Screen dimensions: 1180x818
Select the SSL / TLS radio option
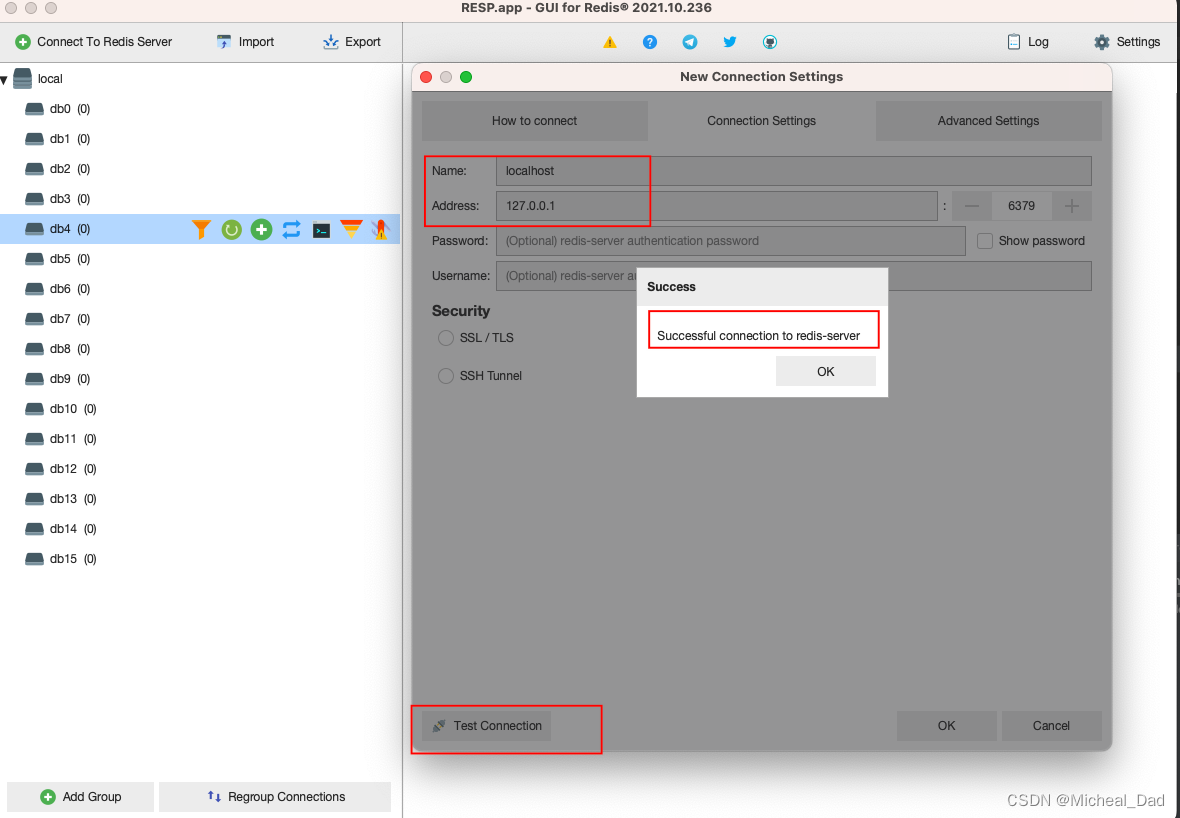click(x=446, y=339)
